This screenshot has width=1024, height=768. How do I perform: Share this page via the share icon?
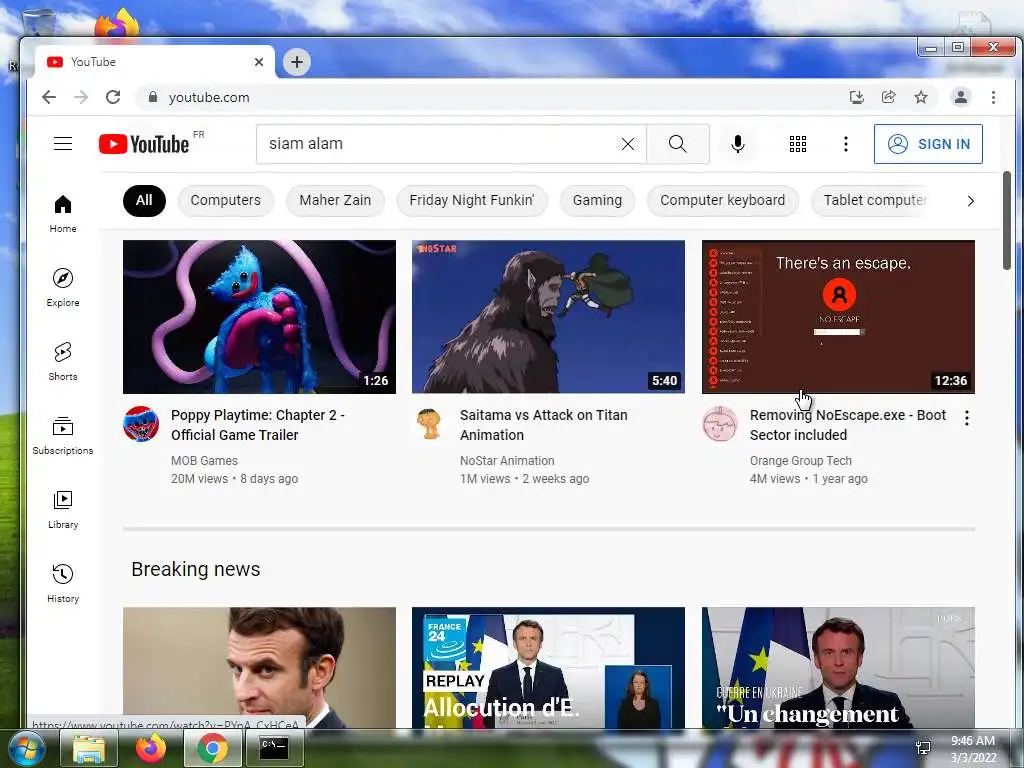[888, 97]
